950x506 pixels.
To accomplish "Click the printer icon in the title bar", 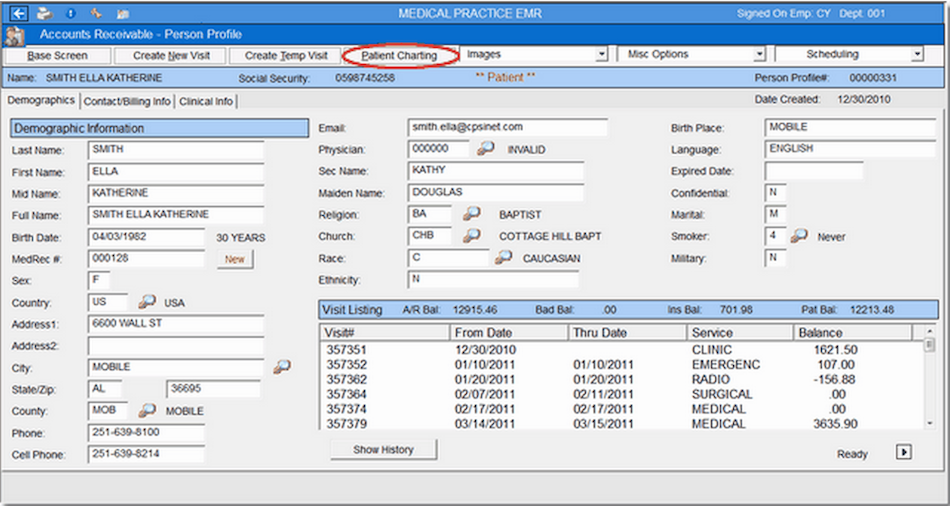I will point(44,14).
